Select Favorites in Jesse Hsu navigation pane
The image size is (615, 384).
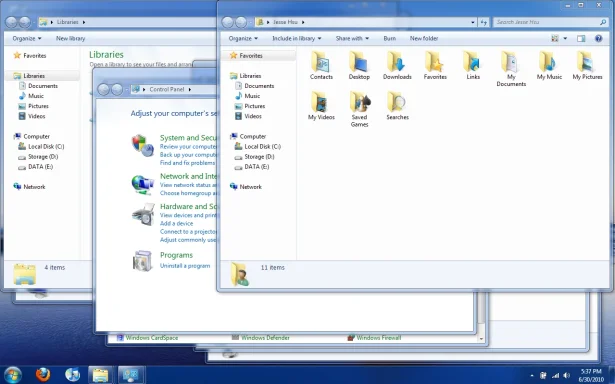(x=251, y=56)
